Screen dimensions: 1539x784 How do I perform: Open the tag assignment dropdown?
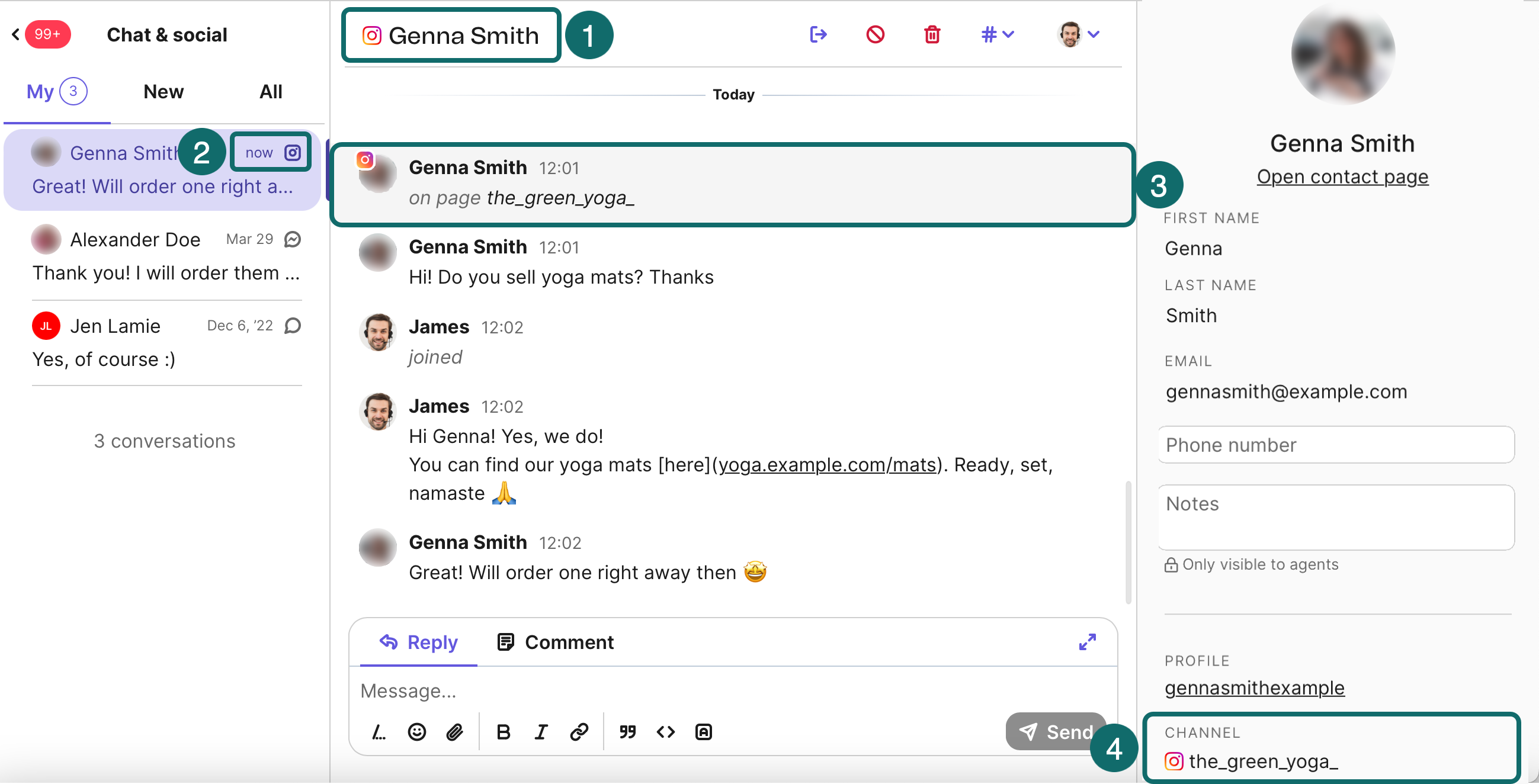tap(996, 34)
